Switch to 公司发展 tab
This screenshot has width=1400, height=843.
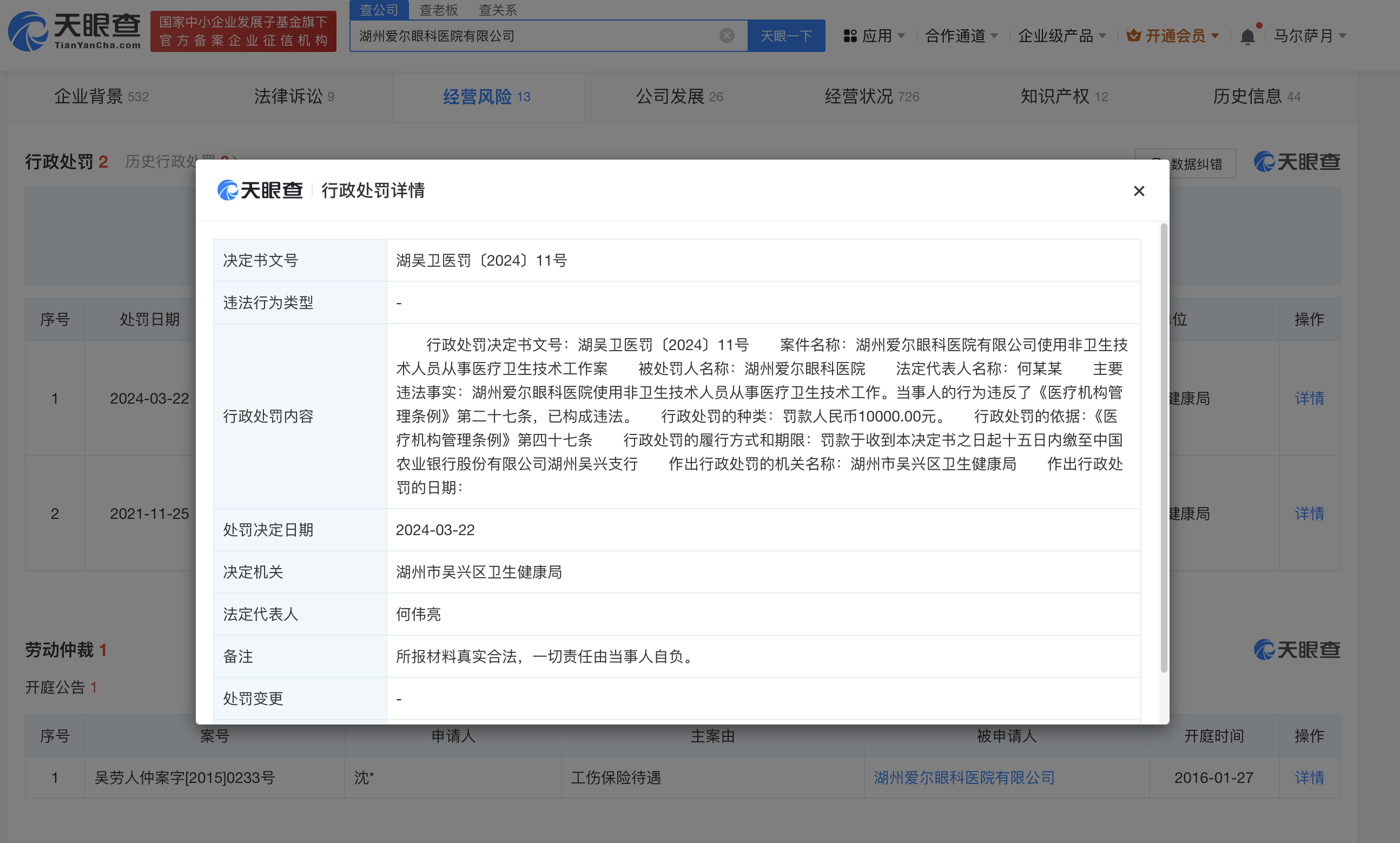coord(679,96)
